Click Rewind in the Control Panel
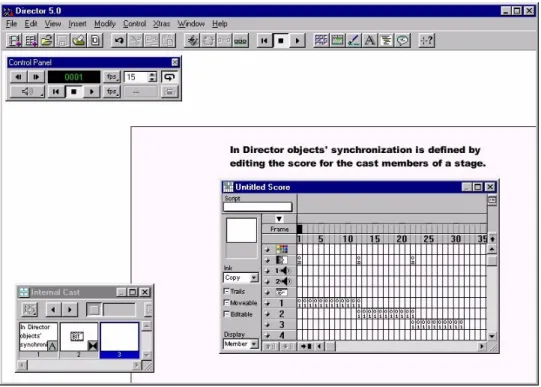This screenshot has width=541, height=387. click(56, 92)
